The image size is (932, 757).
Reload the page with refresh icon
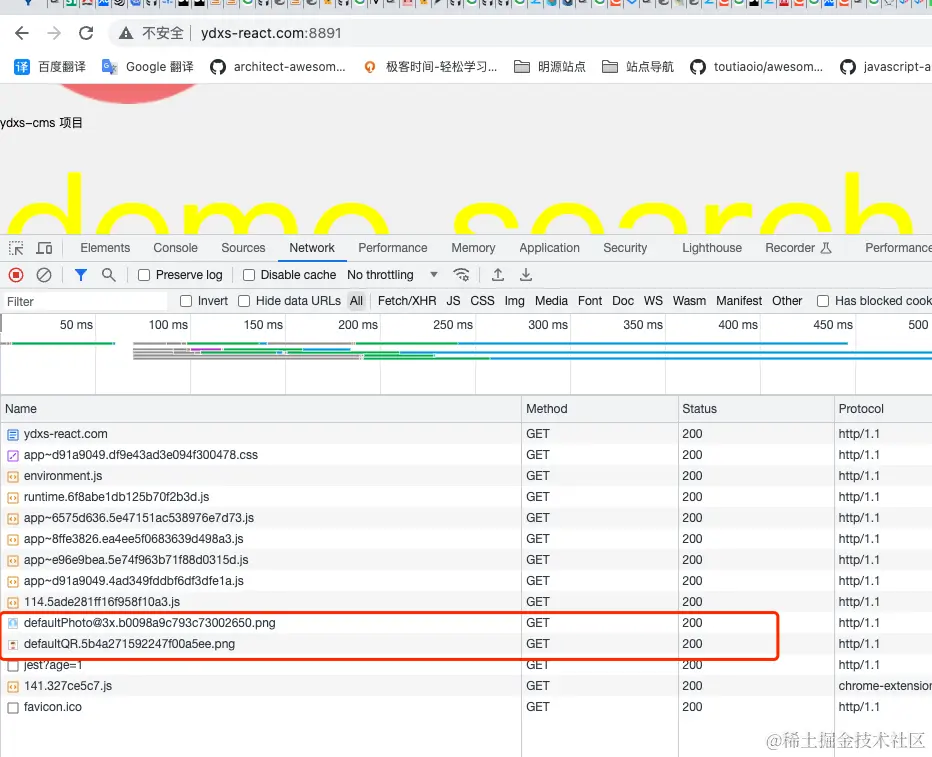(x=86, y=33)
